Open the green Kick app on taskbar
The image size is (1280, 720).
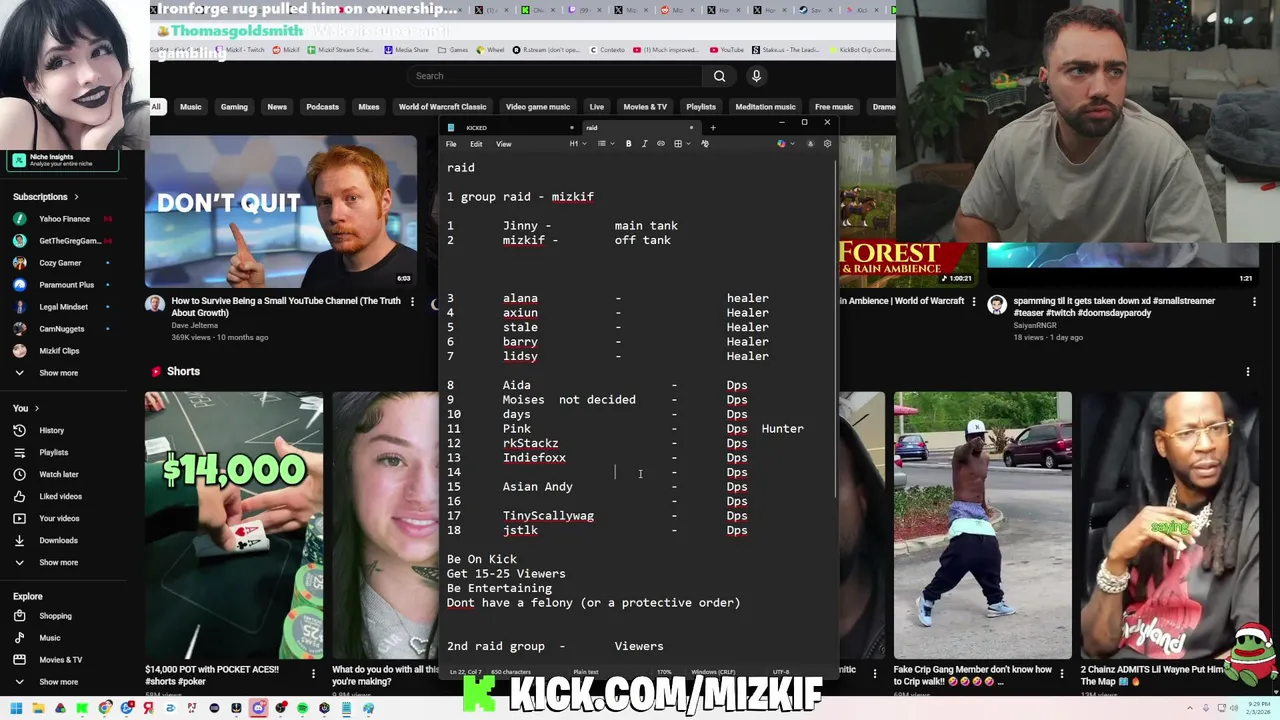[x=82, y=709]
